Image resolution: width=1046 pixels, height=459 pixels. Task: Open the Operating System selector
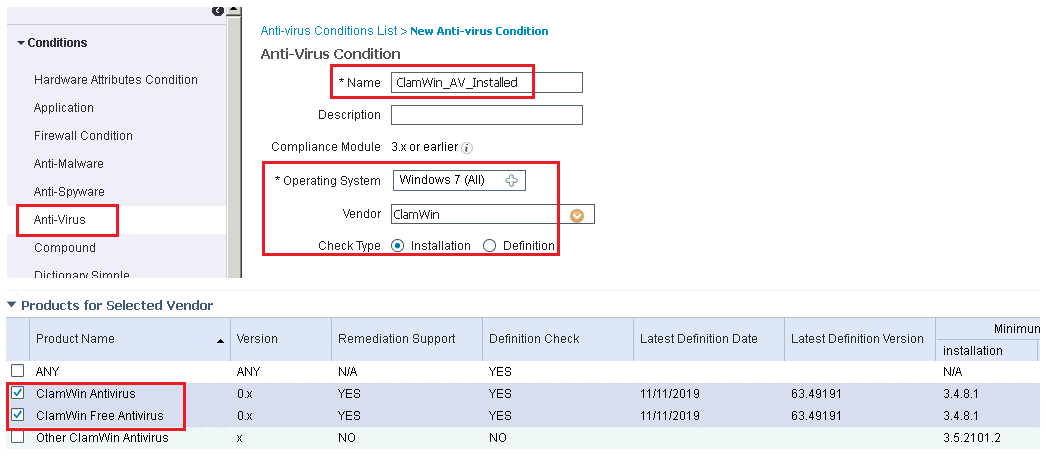460,180
